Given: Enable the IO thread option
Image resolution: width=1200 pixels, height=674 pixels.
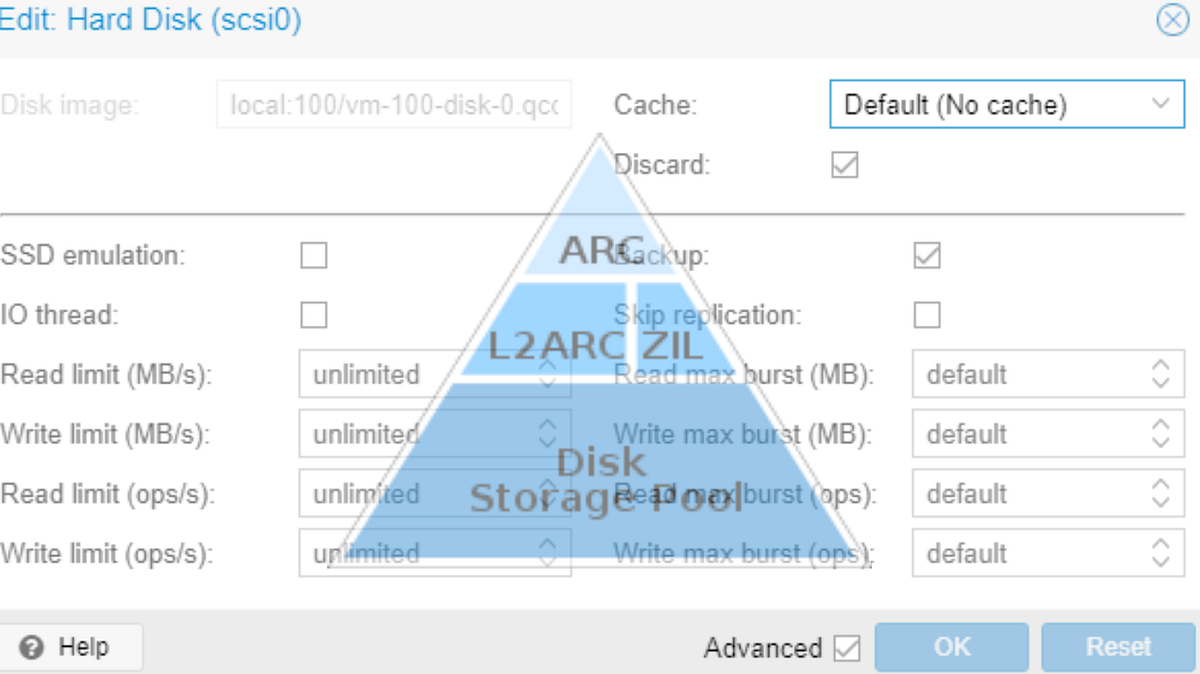Looking at the screenshot, I should 313,314.
